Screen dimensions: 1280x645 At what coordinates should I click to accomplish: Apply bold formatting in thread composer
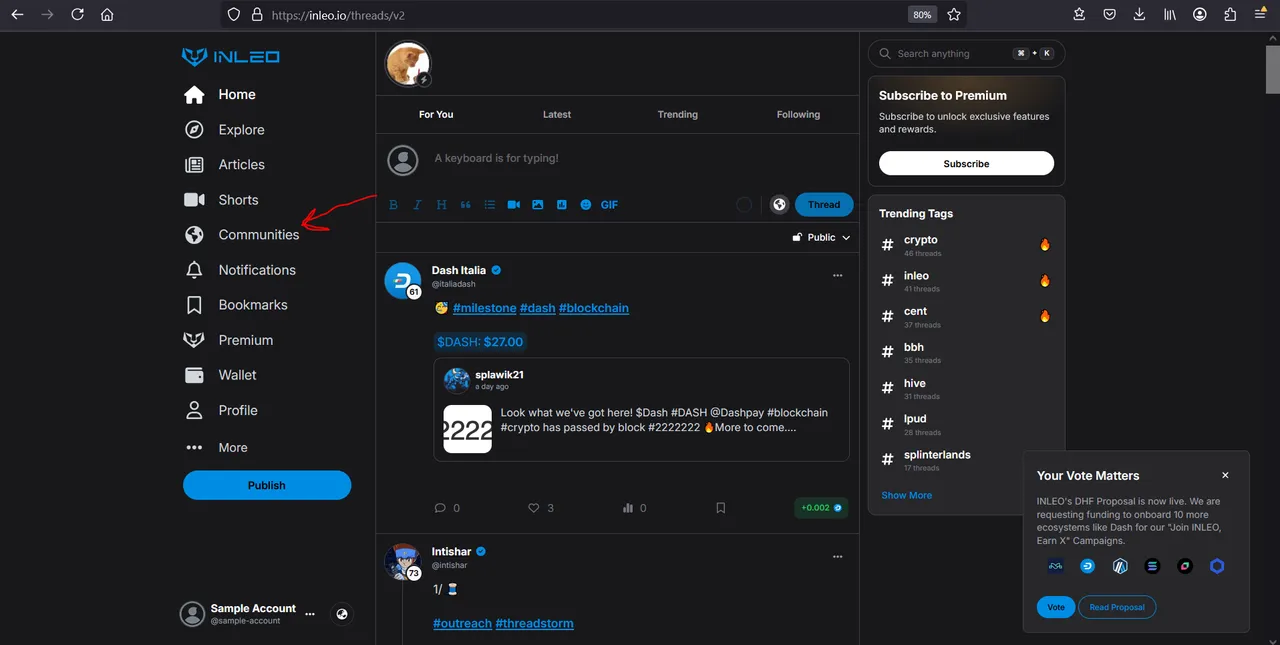tap(393, 205)
